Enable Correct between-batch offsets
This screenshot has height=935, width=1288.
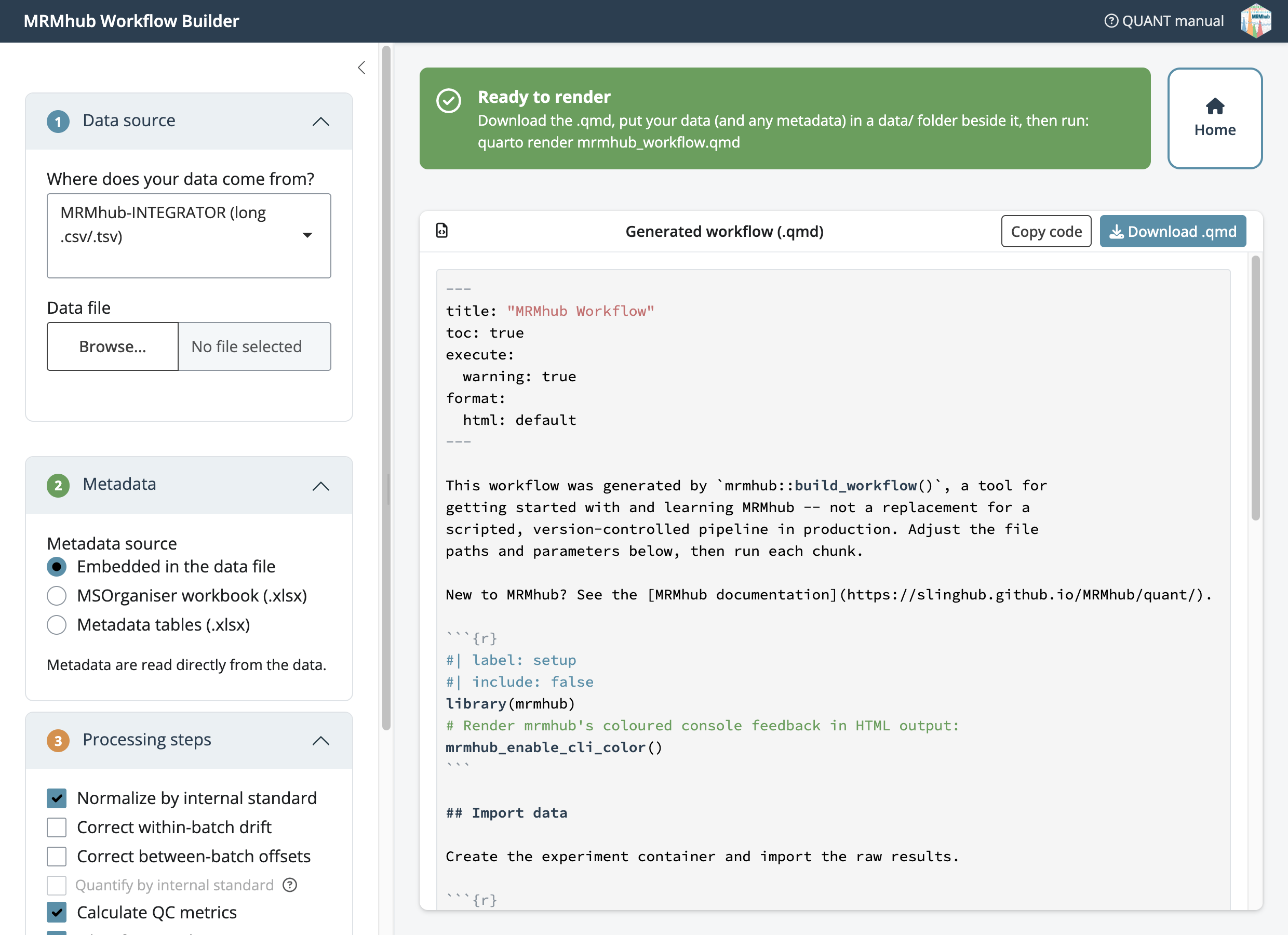coord(56,856)
